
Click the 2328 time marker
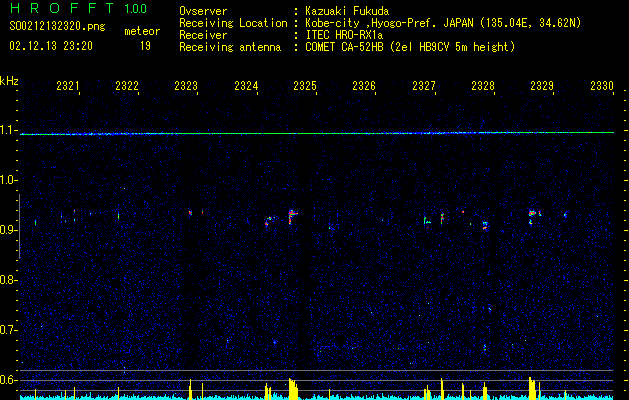click(x=483, y=87)
